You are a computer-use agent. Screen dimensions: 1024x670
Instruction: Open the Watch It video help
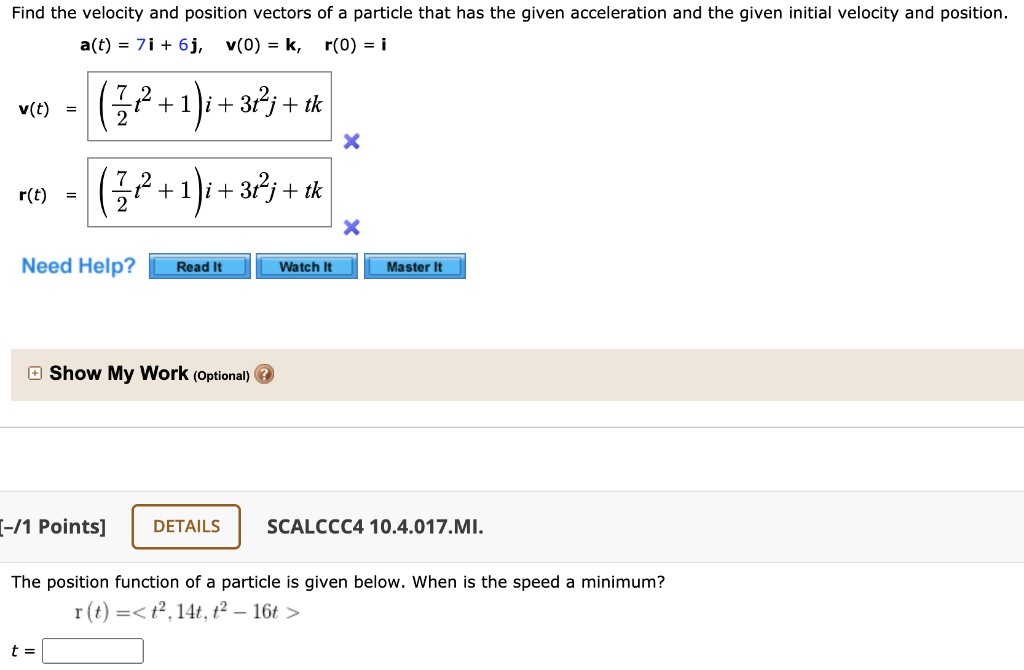click(x=306, y=267)
